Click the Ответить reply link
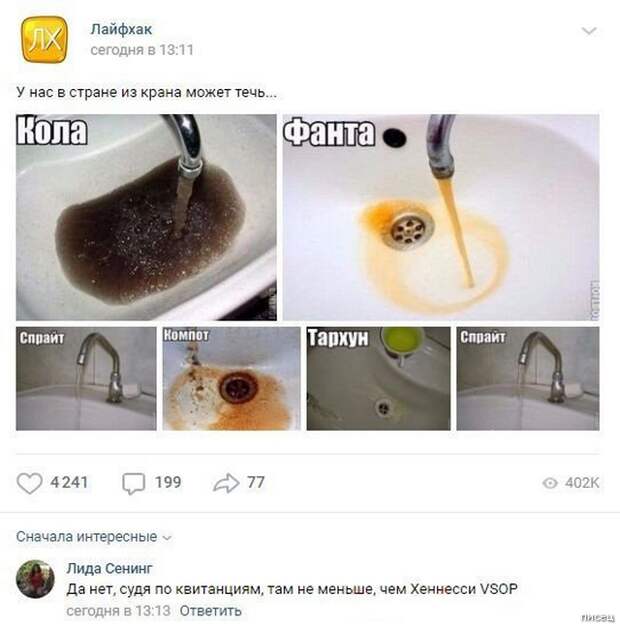This screenshot has height=627, width=620. click(210, 611)
